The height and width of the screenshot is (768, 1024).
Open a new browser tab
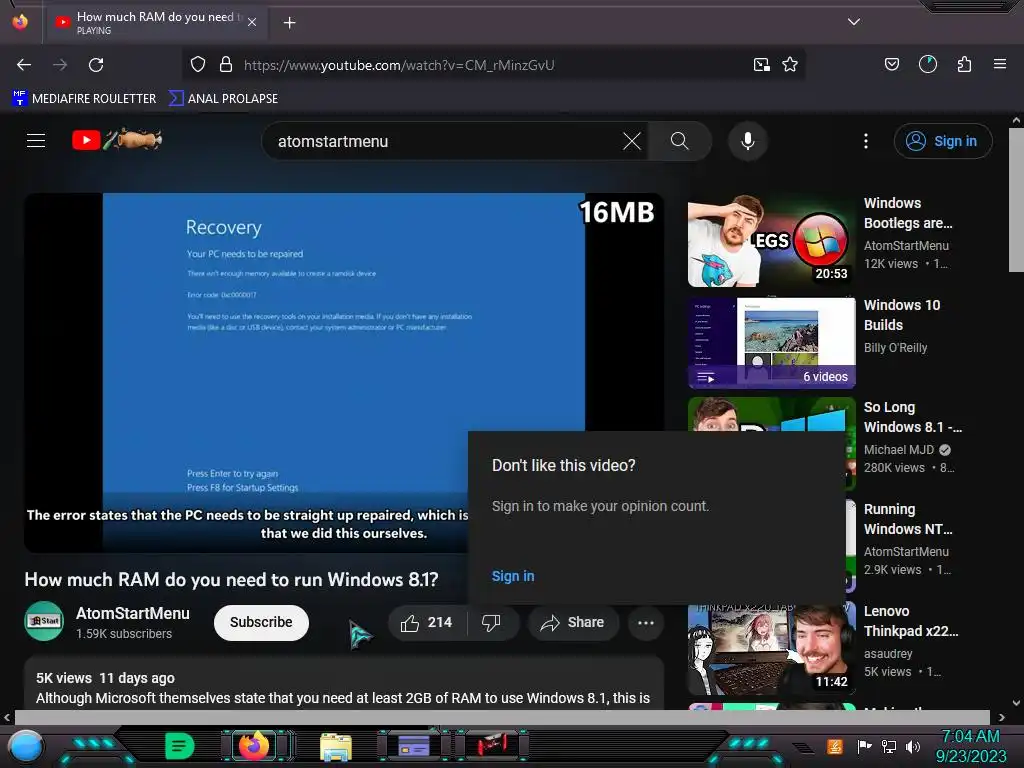point(289,23)
